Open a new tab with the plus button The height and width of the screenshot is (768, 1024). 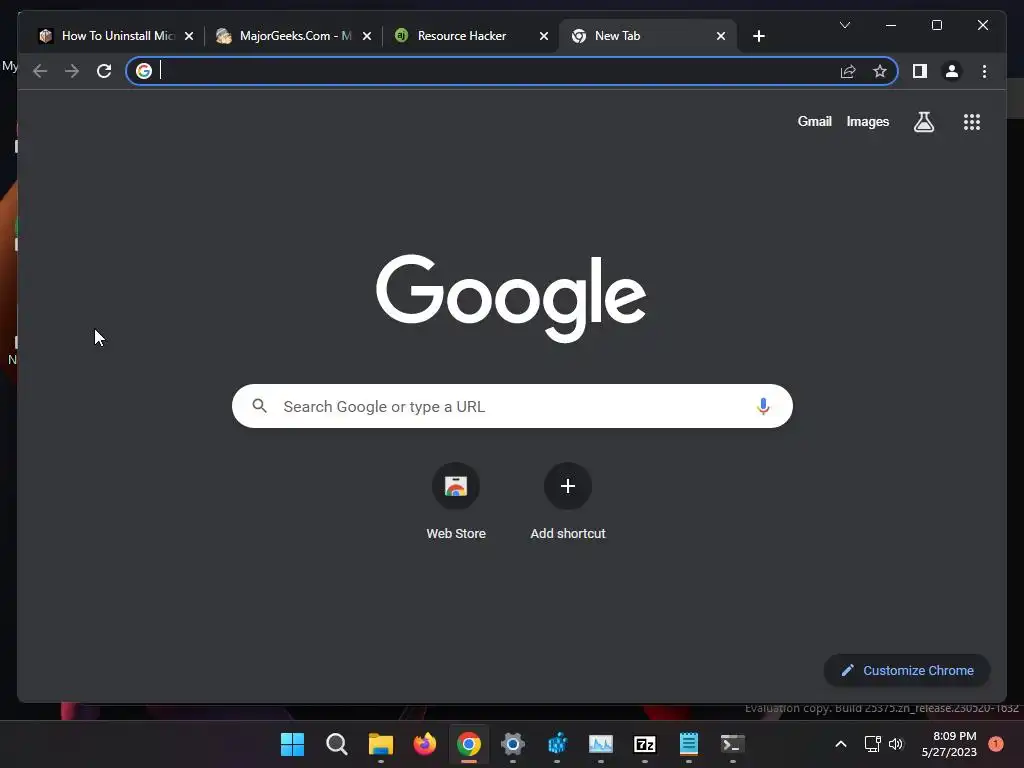758,36
